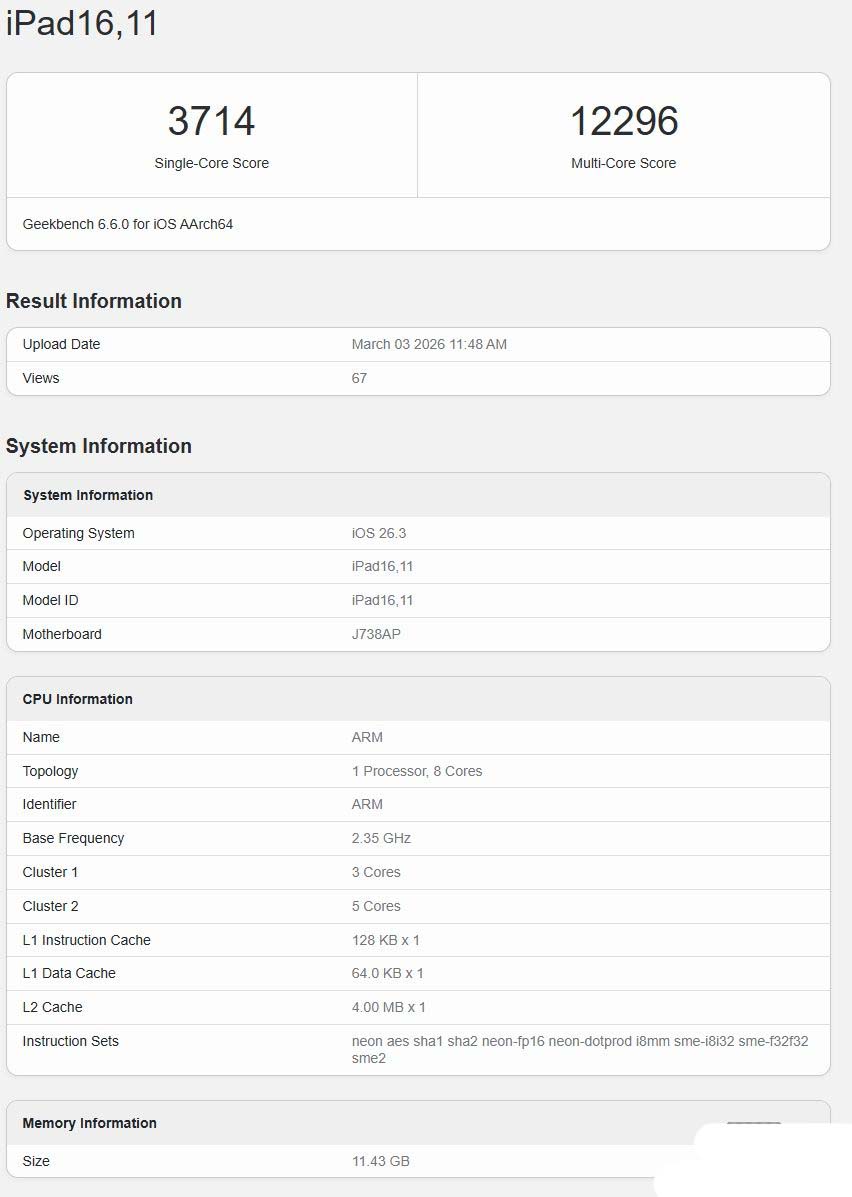Viewport: 852px width, 1197px height.
Task: Click the Geekbench 6.6.0 version text
Action: tap(128, 224)
